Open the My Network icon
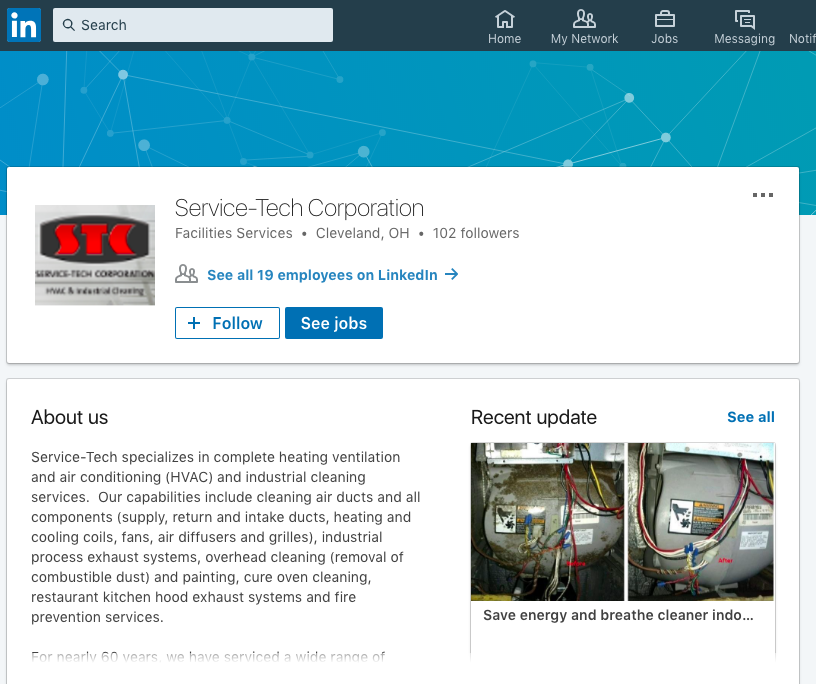Screen dimensions: 816x684 coord(584,19)
